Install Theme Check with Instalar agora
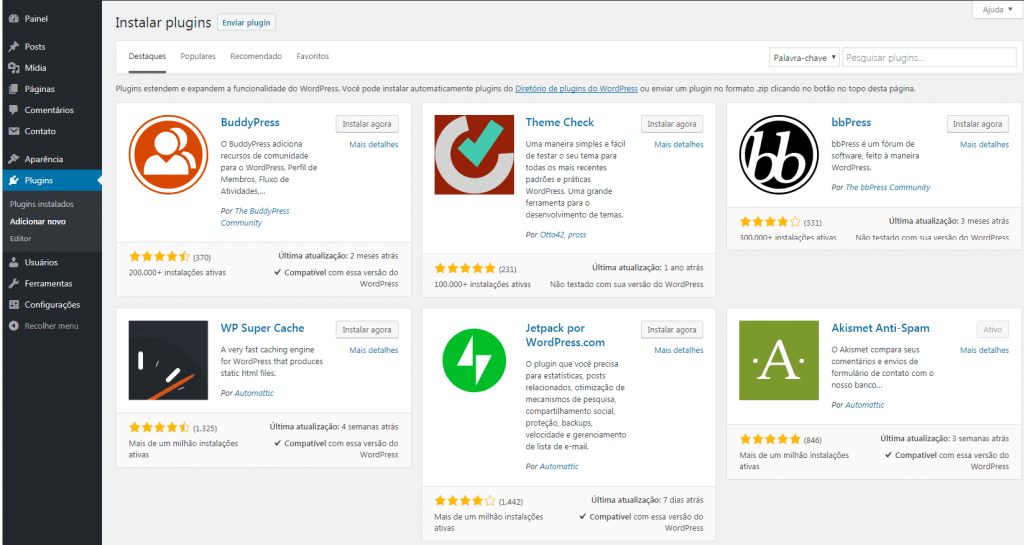1024x545 pixels. 672,124
